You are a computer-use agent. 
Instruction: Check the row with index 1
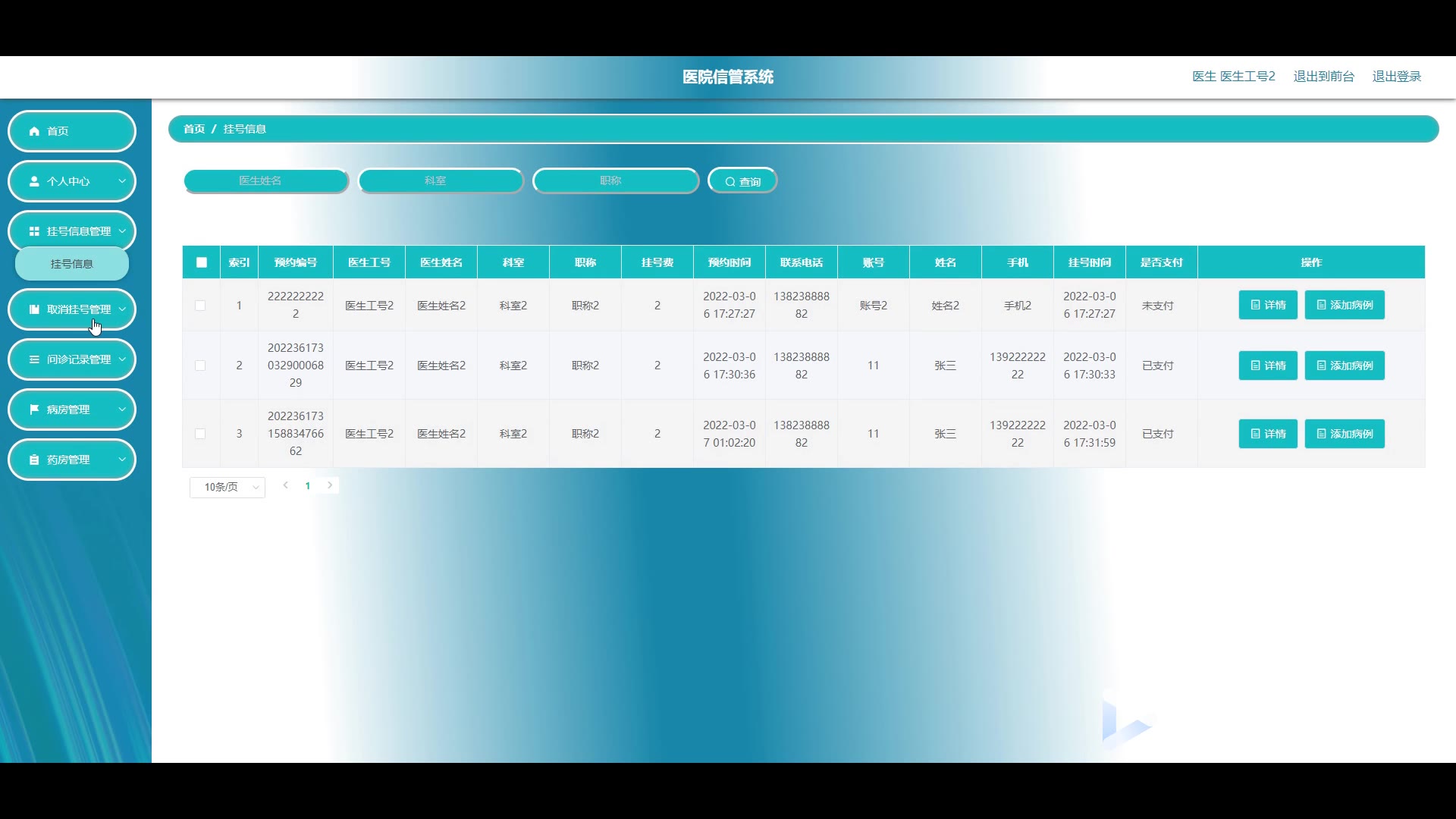tap(200, 306)
